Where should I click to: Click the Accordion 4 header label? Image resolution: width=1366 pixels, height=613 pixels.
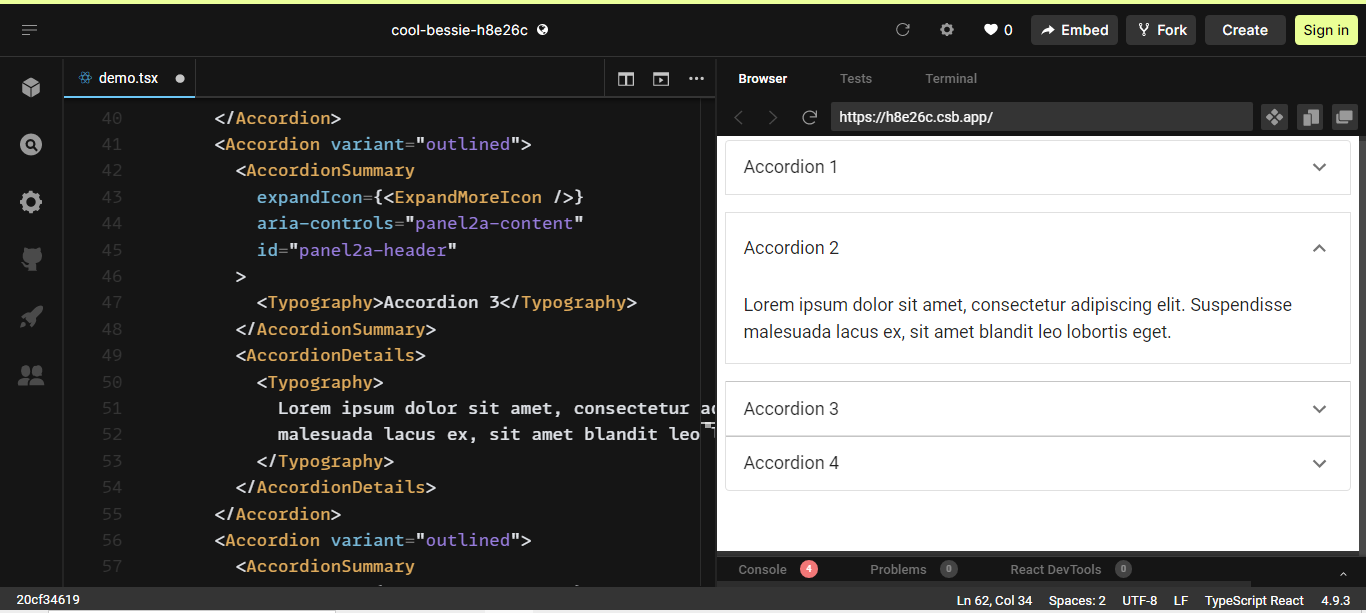click(791, 463)
